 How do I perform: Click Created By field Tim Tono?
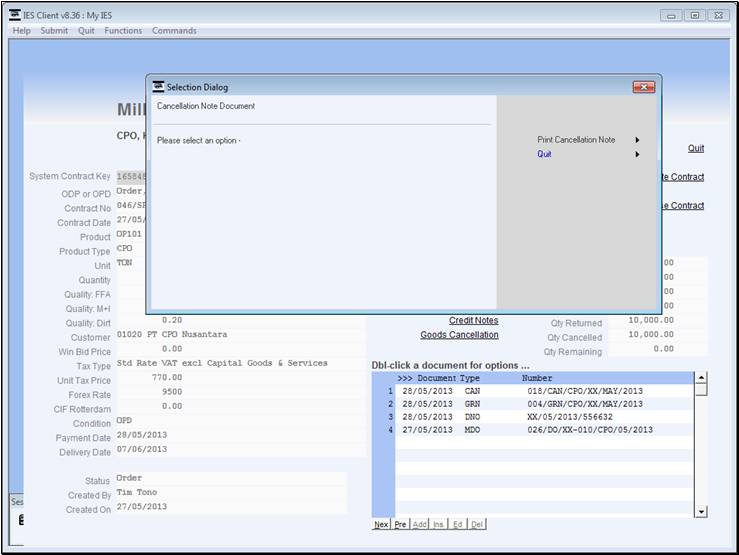231,492
